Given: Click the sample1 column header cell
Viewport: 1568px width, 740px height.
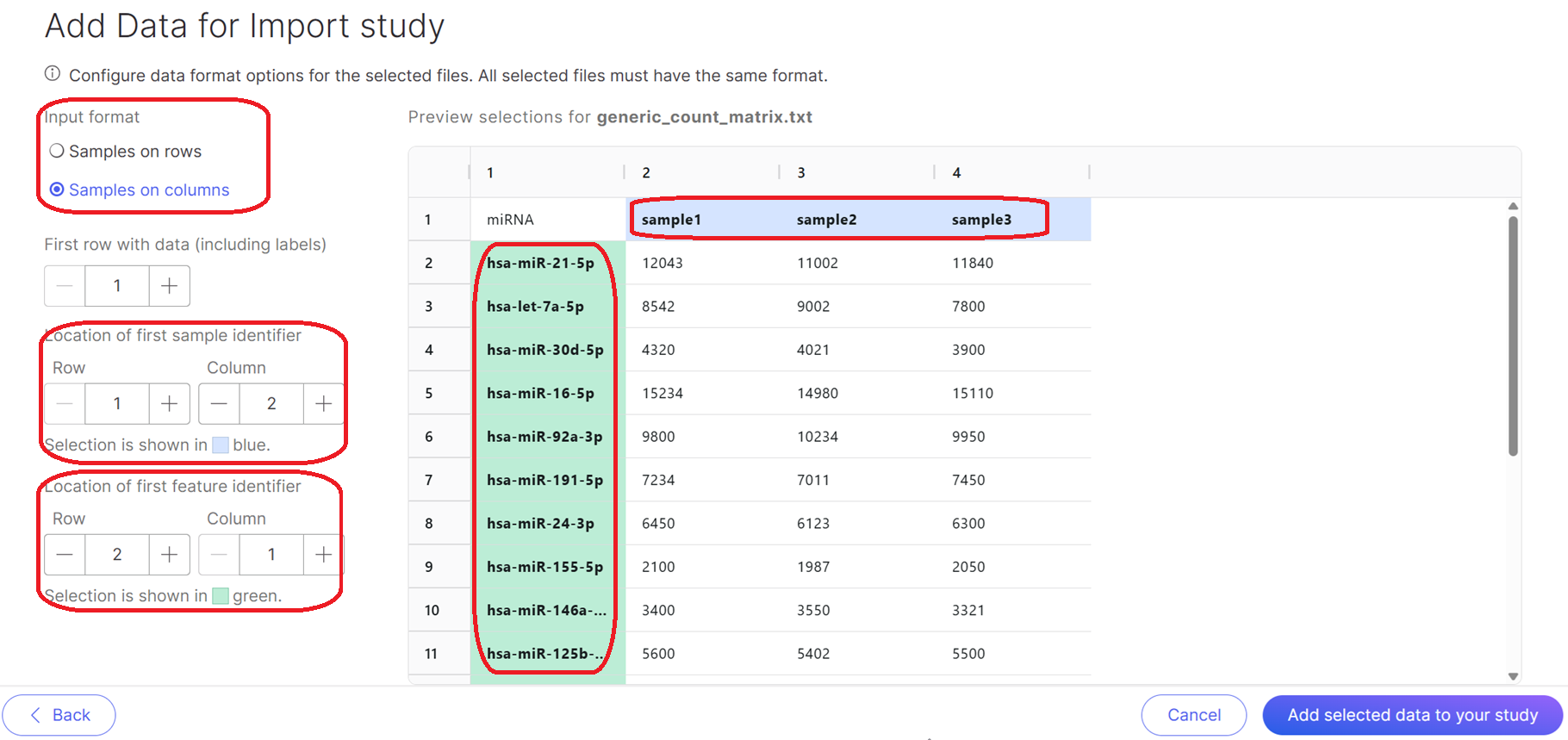Looking at the screenshot, I should click(671, 220).
